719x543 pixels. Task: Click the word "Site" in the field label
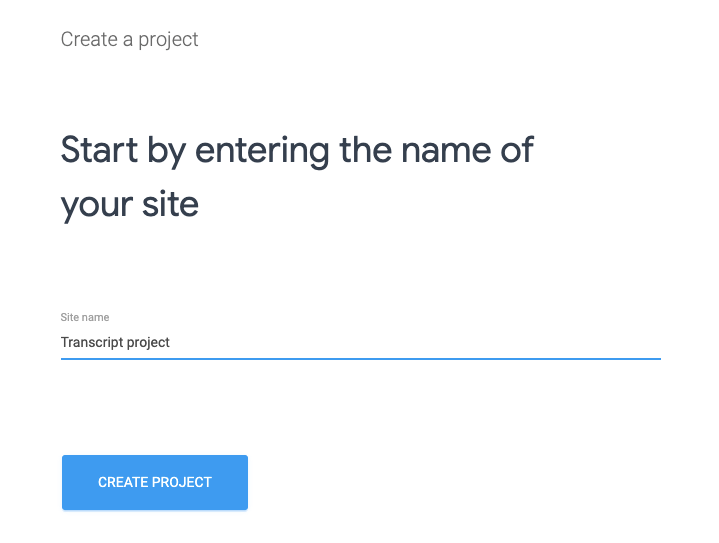(x=69, y=318)
